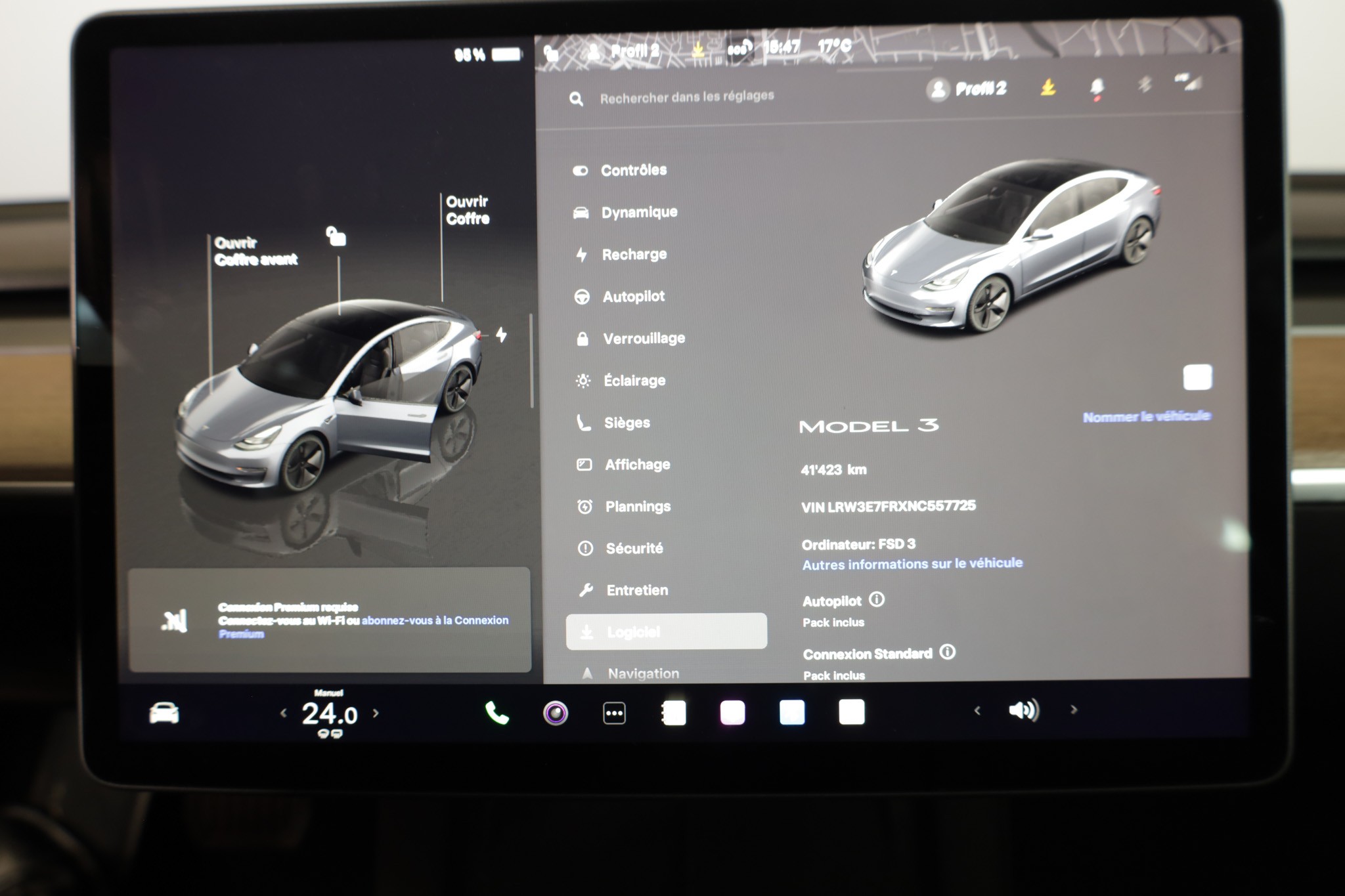Open the Profil 2 driver profile menu
The height and width of the screenshot is (896, 1345).
[x=967, y=89]
